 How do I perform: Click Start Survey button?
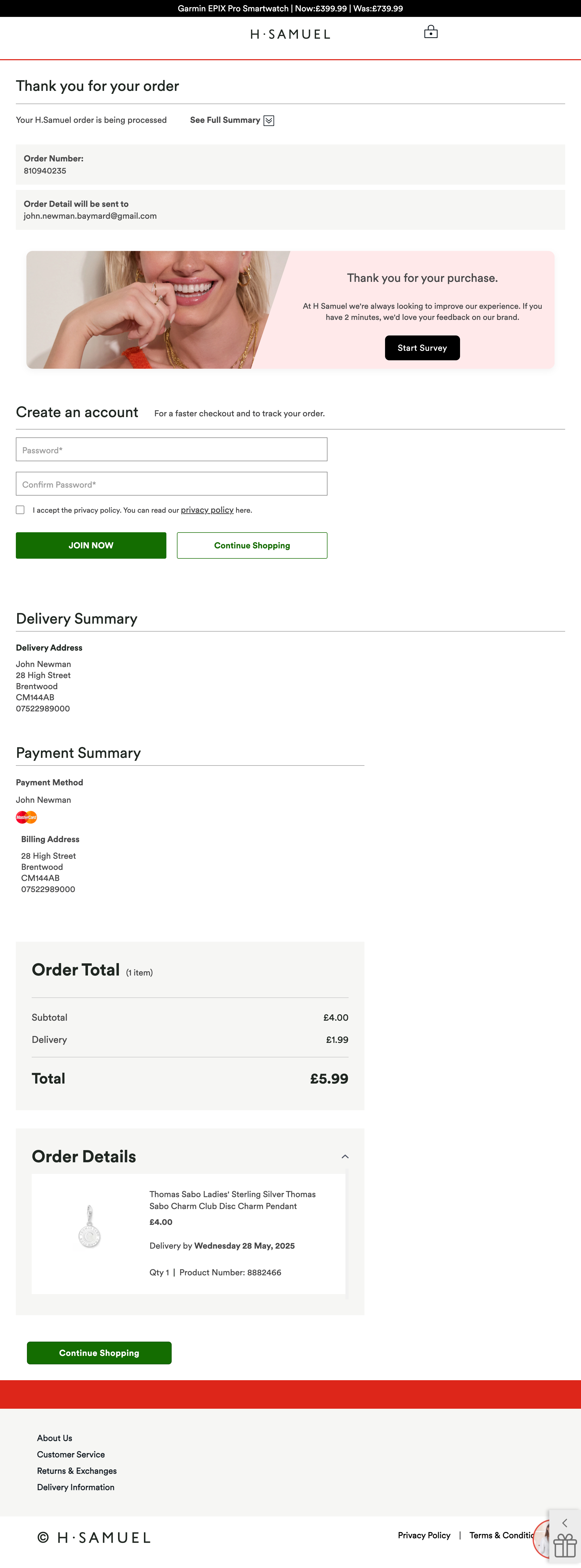(422, 348)
